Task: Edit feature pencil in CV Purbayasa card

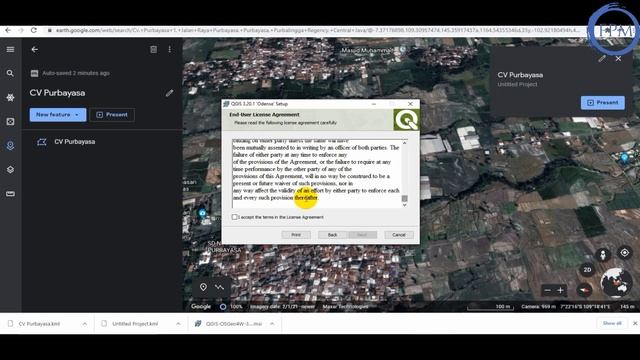Action: point(602,59)
